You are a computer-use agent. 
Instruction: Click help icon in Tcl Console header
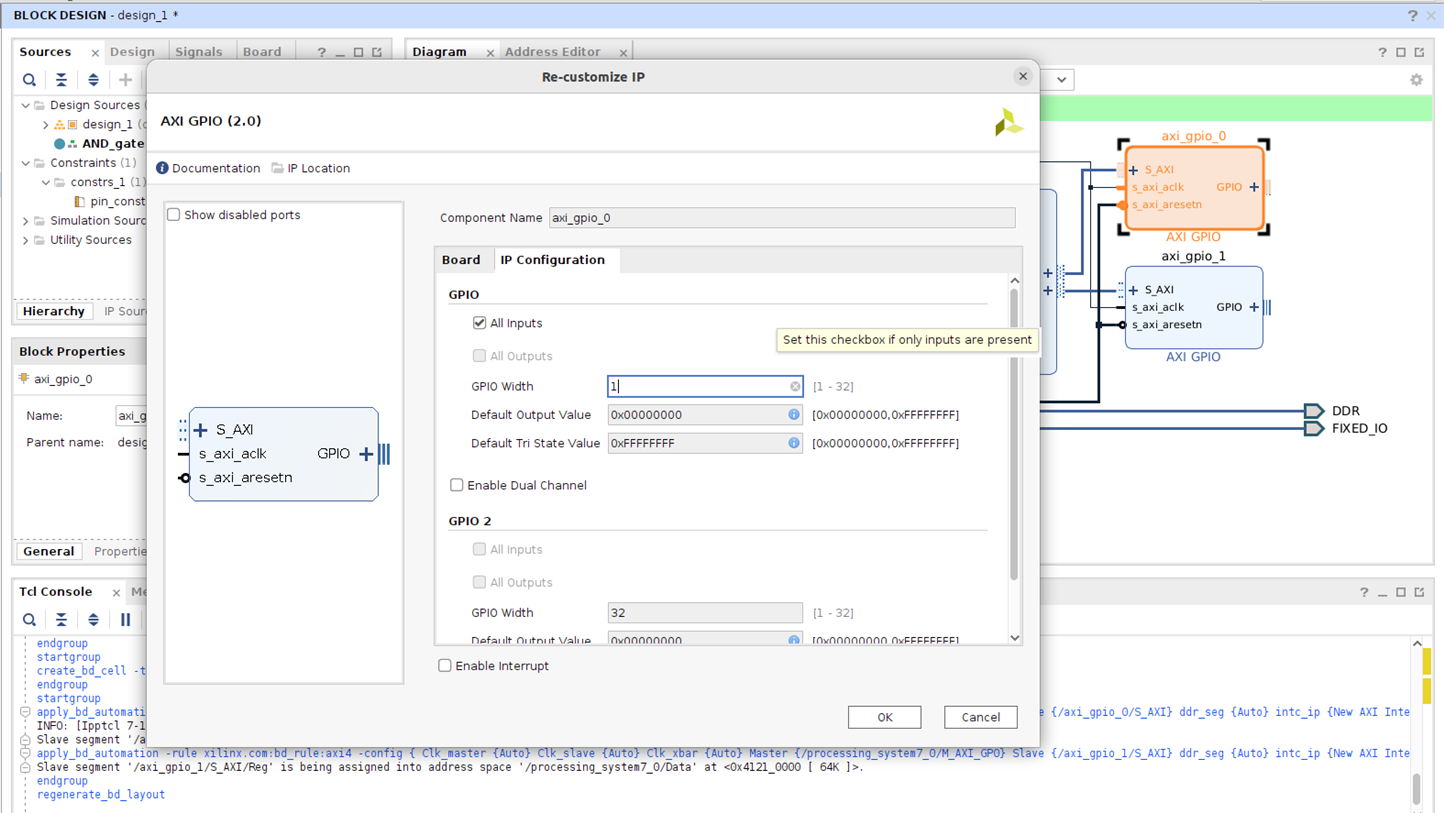pyautogui.click(x=1364, y=592)
